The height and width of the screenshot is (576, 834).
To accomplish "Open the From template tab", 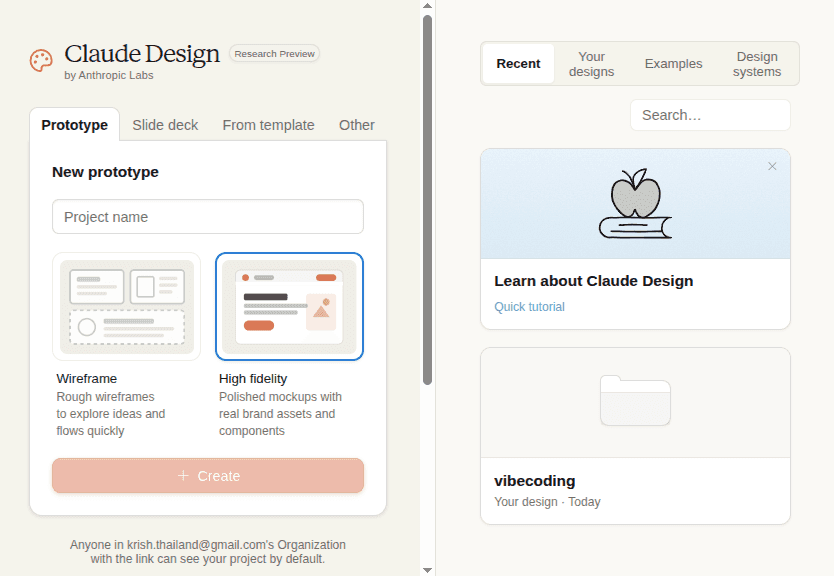I will [x=268, y=125].
